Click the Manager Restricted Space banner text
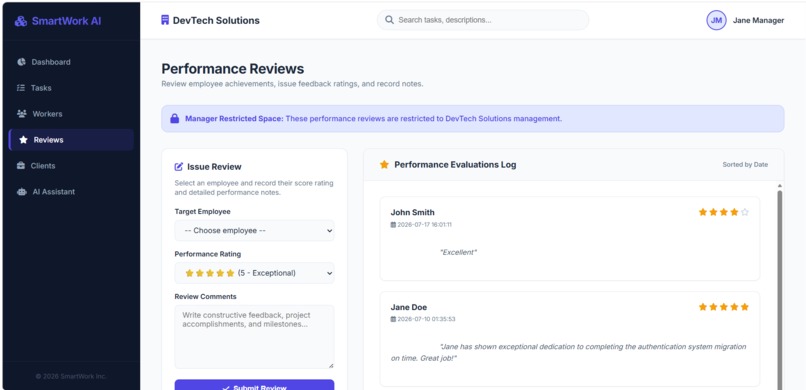The height and width of the screenshot is (390, 806). (374, 119)
